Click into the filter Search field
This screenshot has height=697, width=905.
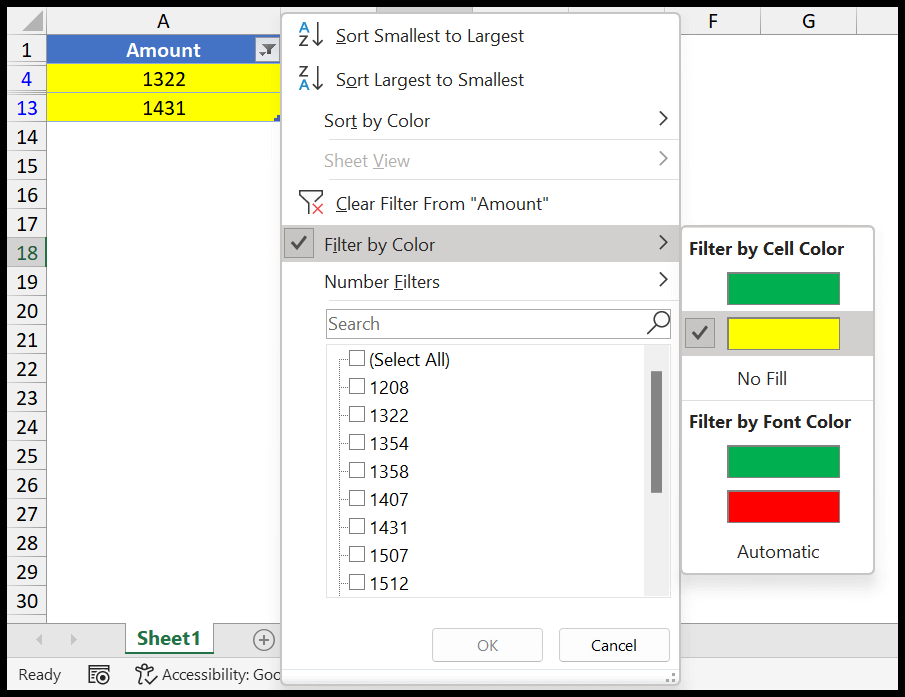coord(485,324)
